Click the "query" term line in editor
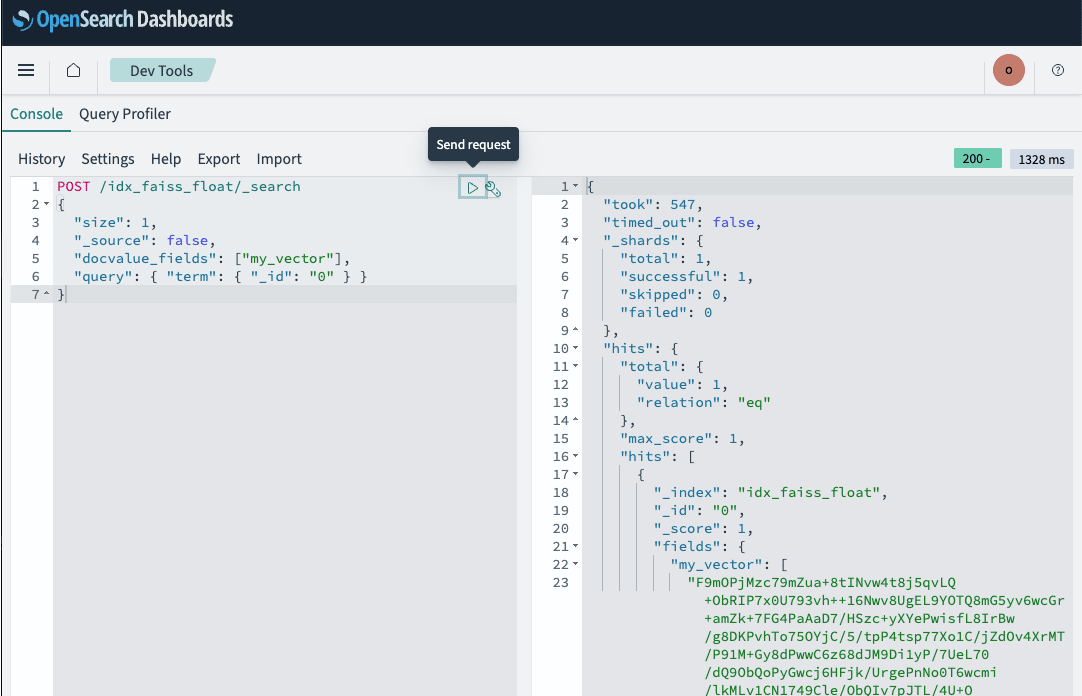 [220, 277]
